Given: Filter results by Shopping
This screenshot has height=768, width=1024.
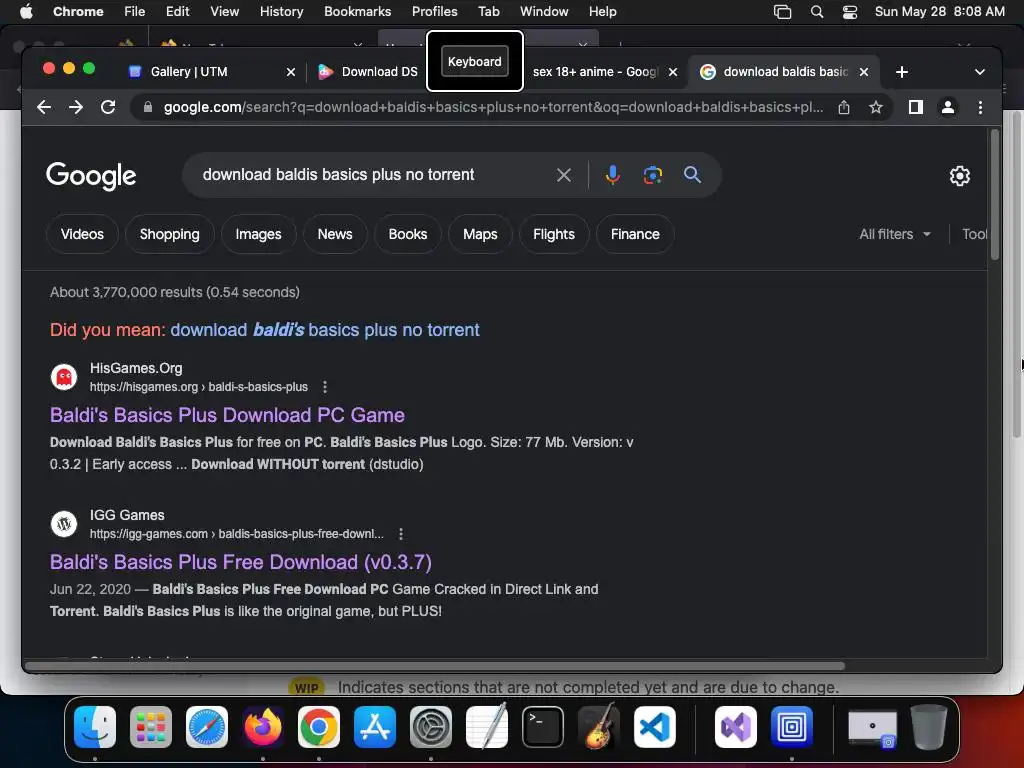Looking at the screenshot, I should click(170, 234).
